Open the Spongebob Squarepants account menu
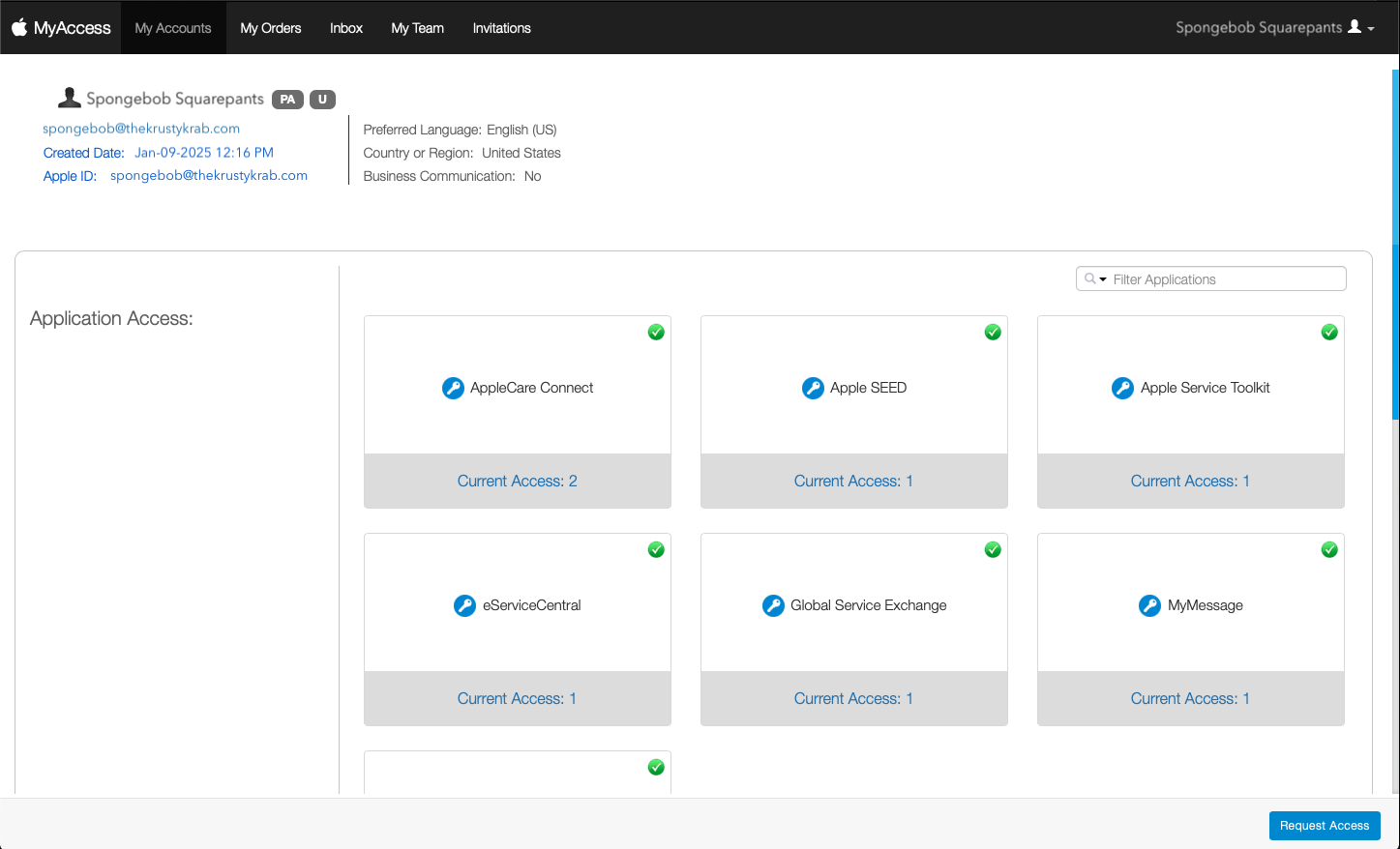Screen dimensions: 1400x849 click(1274, 27)
